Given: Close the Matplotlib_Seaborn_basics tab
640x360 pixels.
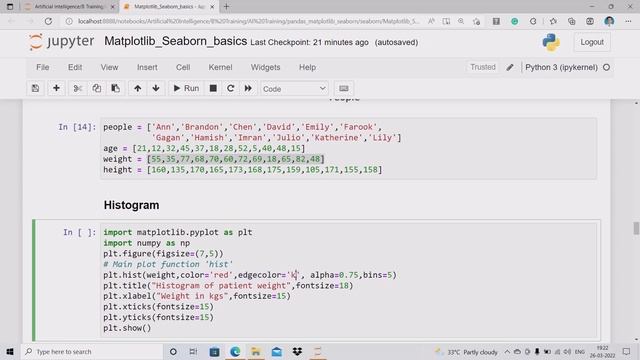Looking at the screenshot, I should (212, 7).
